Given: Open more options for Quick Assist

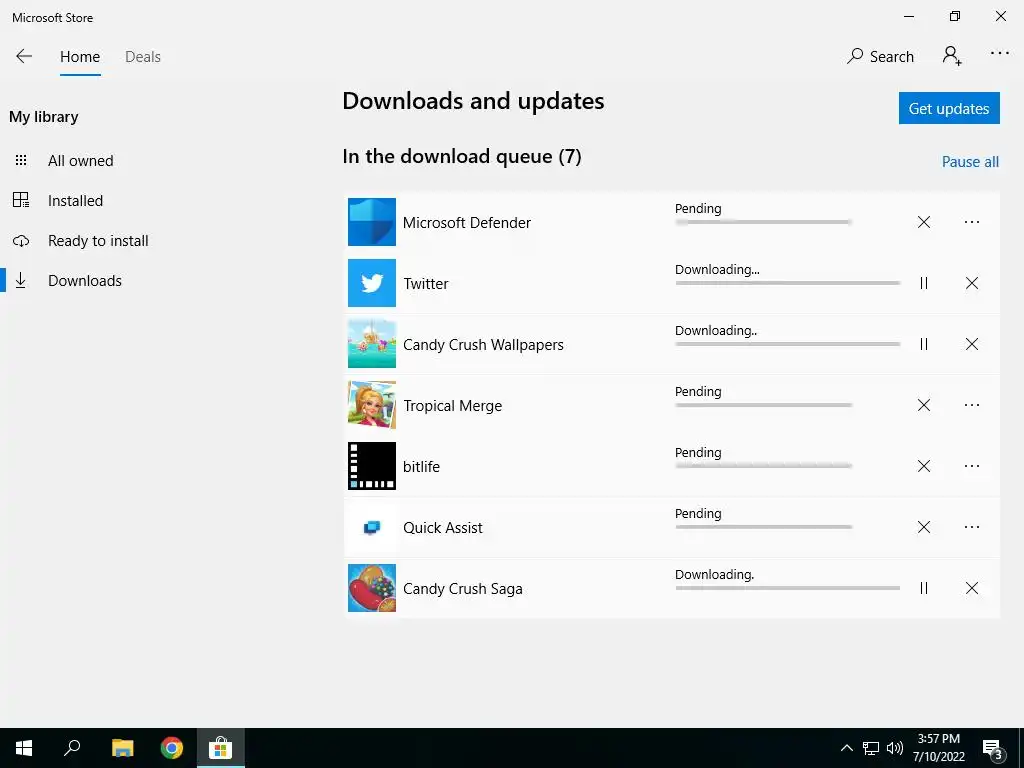Looking at the screenshot, I should point(972,527).
